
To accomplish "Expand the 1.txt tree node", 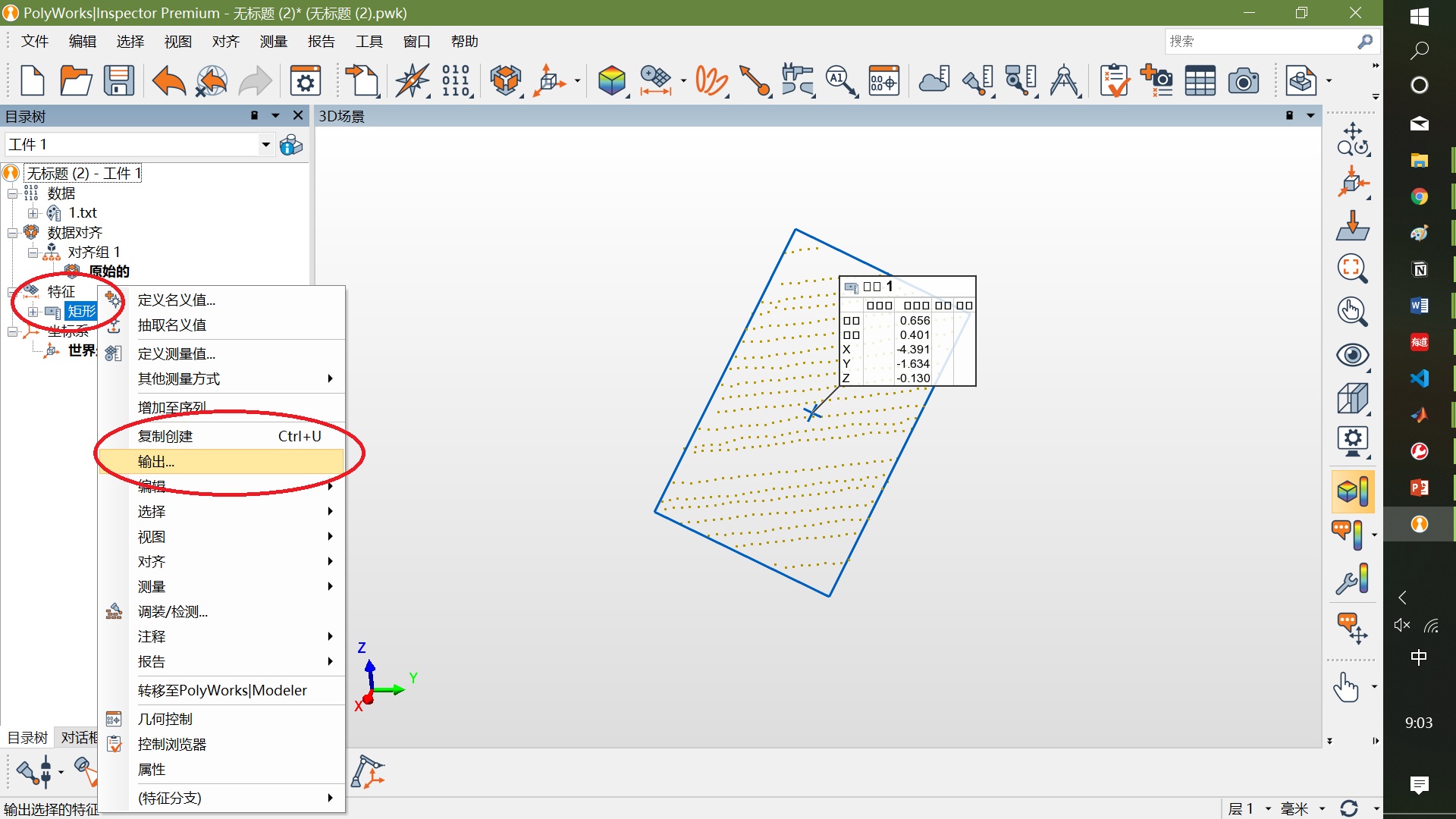I will coord(33,213).
